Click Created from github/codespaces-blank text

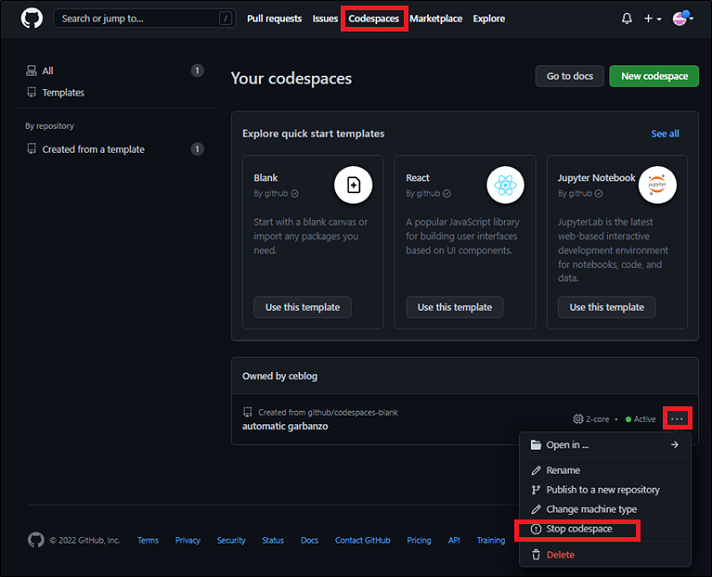[x=328, y=412]
